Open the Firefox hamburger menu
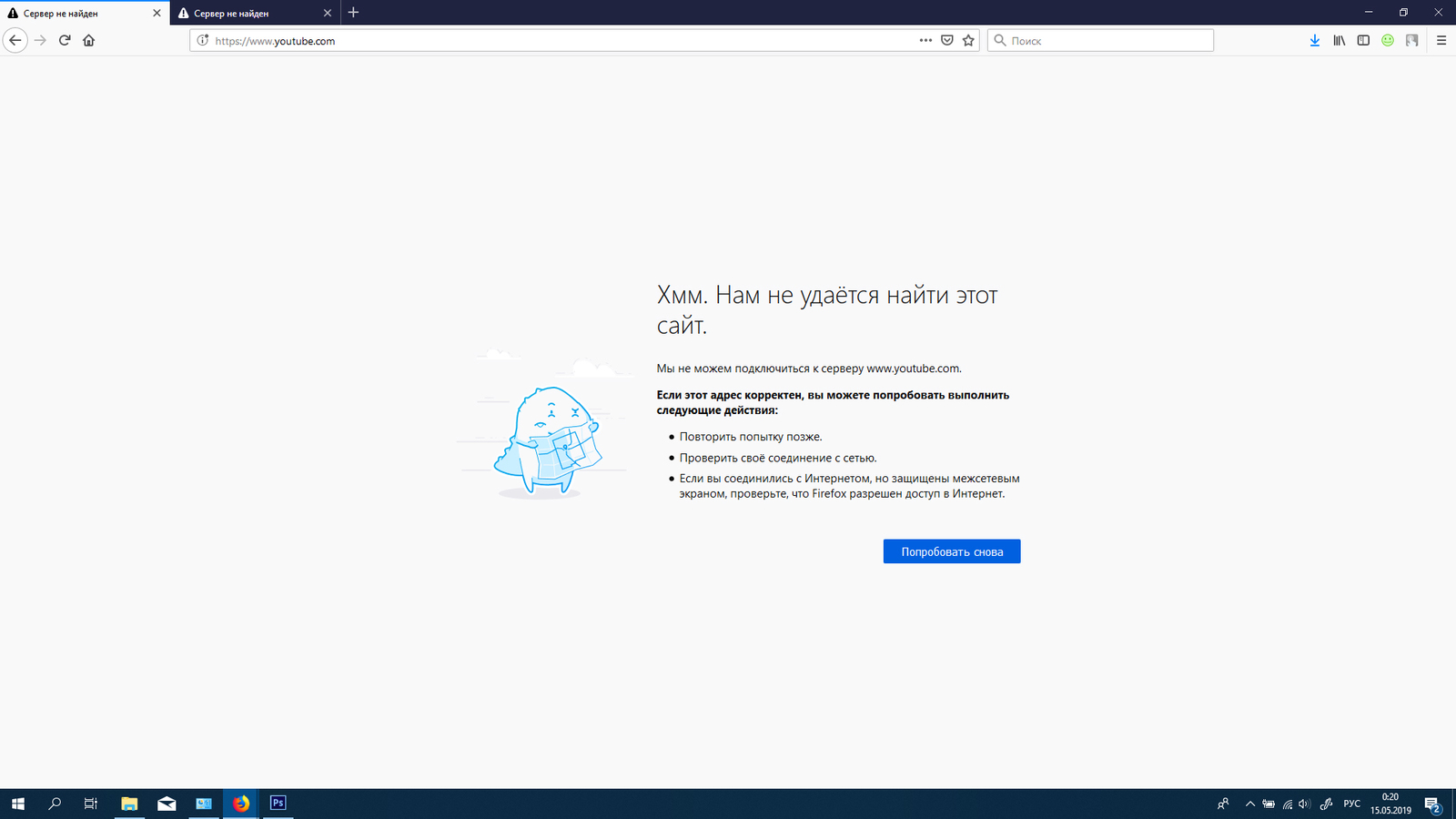The image size is (1456, 819). point(1441,40)
